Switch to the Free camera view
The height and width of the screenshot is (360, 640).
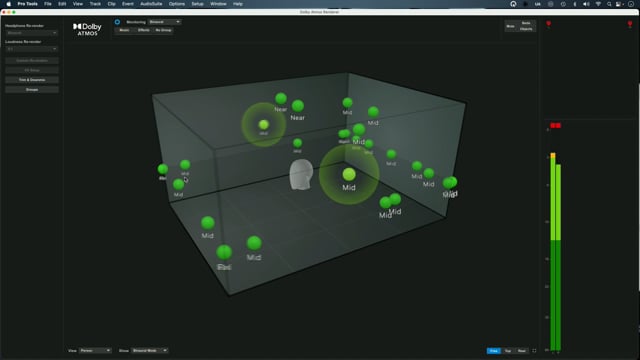click(x=493, y=351)
